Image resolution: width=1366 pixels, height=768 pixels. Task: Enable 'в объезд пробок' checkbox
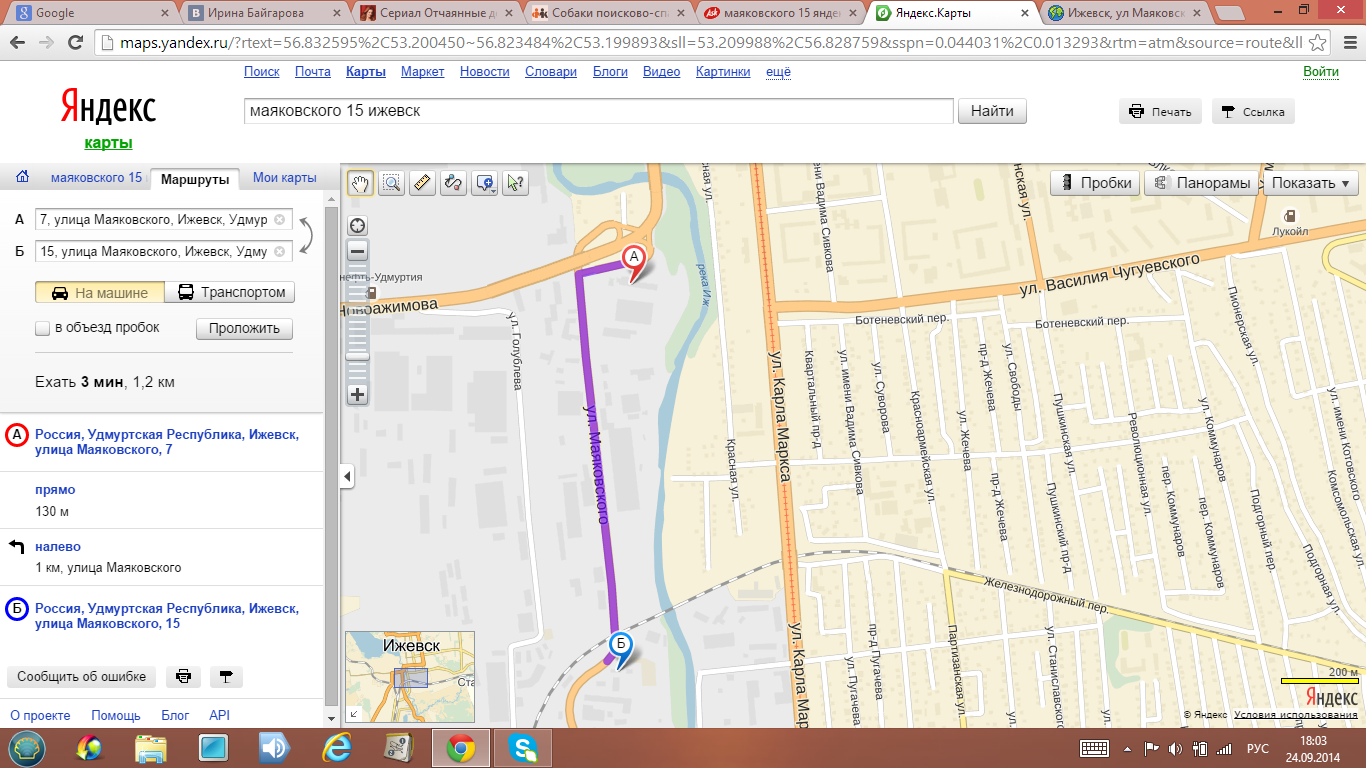42,328
